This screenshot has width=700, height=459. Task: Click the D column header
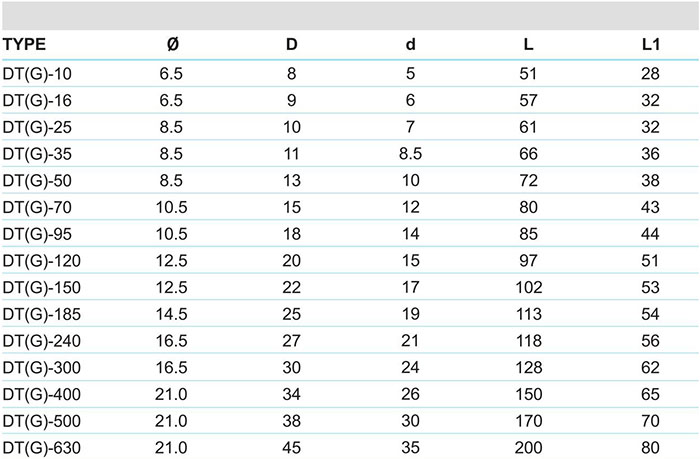tap(292, 44)
